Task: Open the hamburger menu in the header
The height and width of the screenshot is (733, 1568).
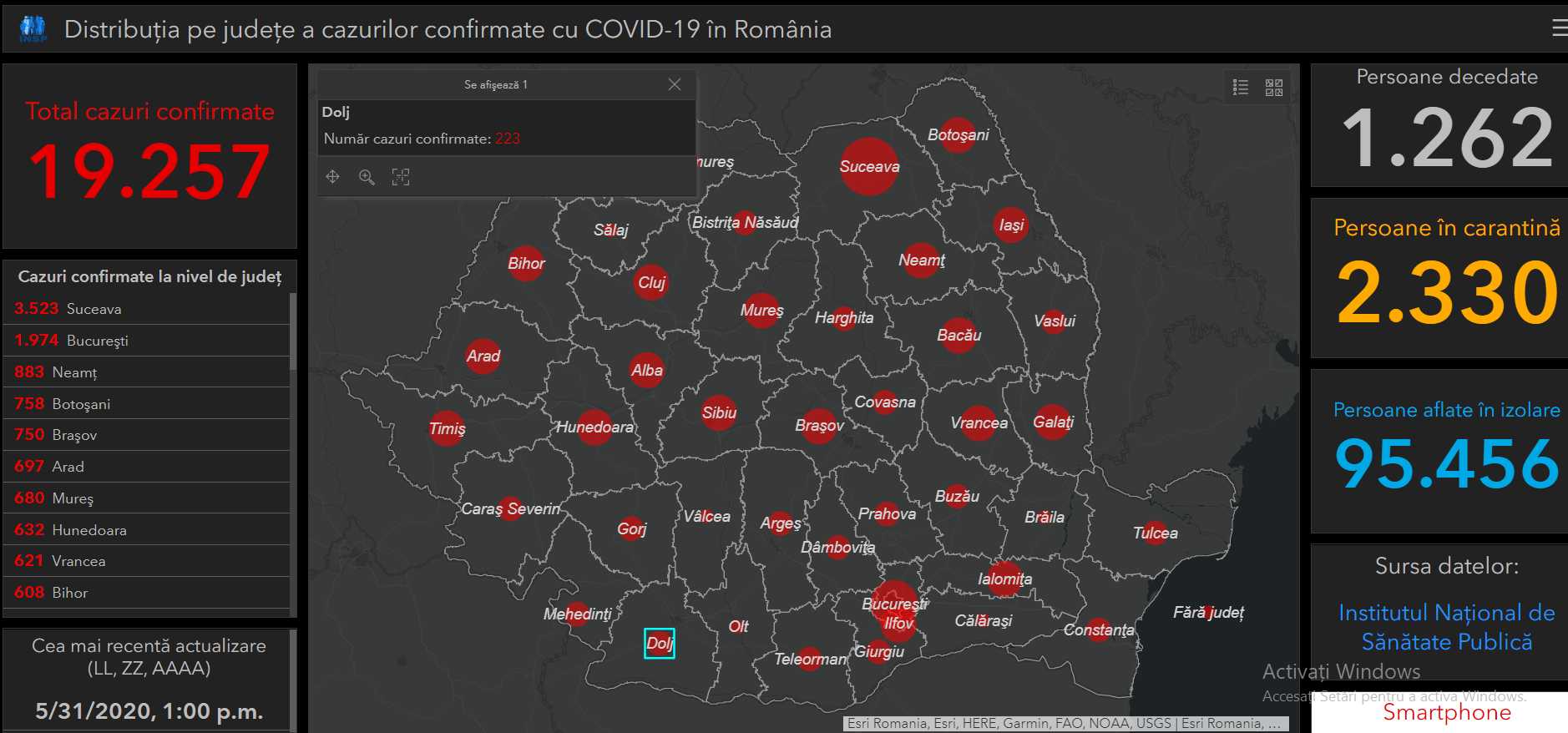Action: pyautogui.click(x=1558, y=28)
